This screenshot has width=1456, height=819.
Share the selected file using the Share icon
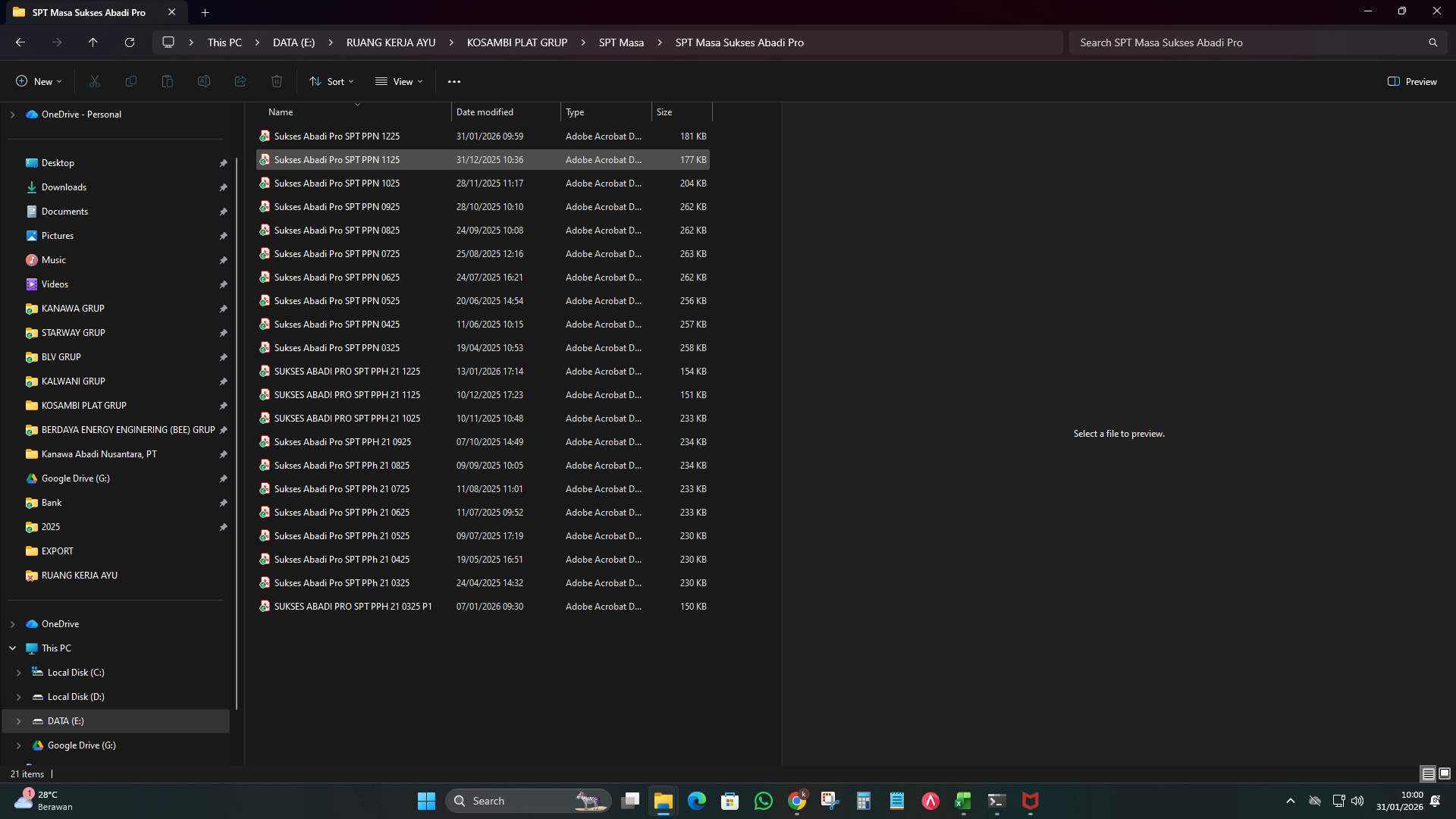click(240, 81)
